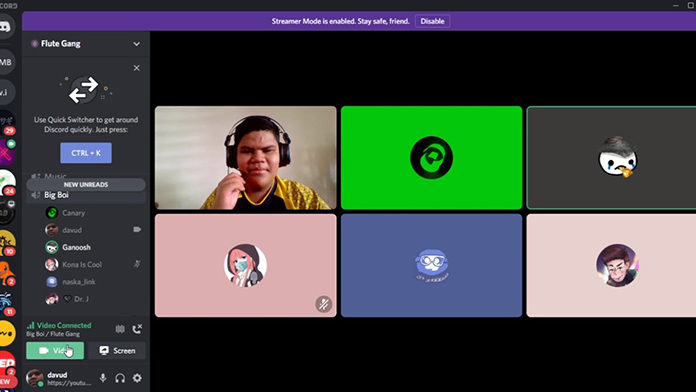The height and width of the screenshot is (392, 696).
Task: Dismiss the Quick Switcher tip panel
Action: [x=136, y=68]
